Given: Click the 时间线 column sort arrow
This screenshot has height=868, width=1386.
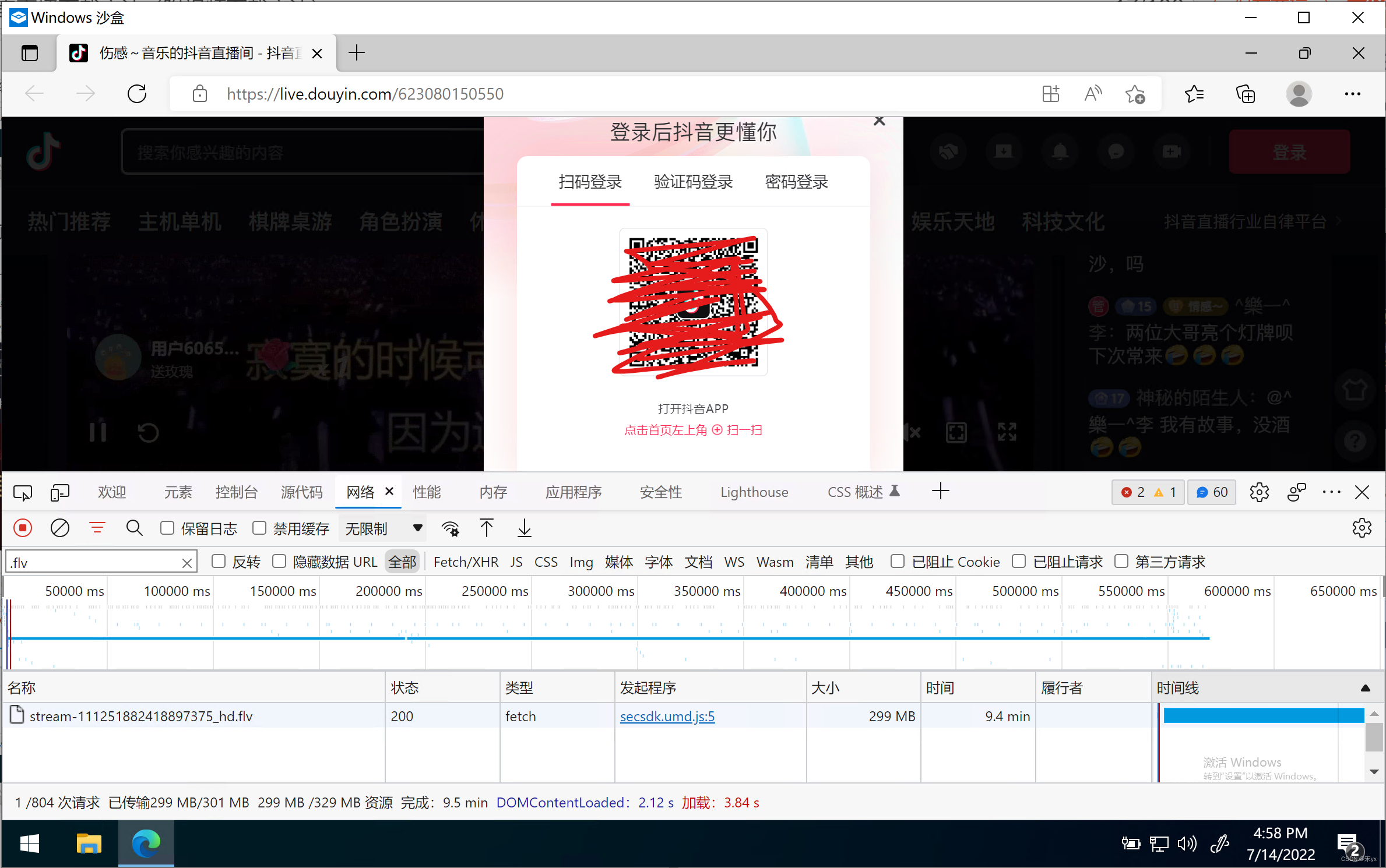Looking at the screenshot, I should click(1365, 688).
